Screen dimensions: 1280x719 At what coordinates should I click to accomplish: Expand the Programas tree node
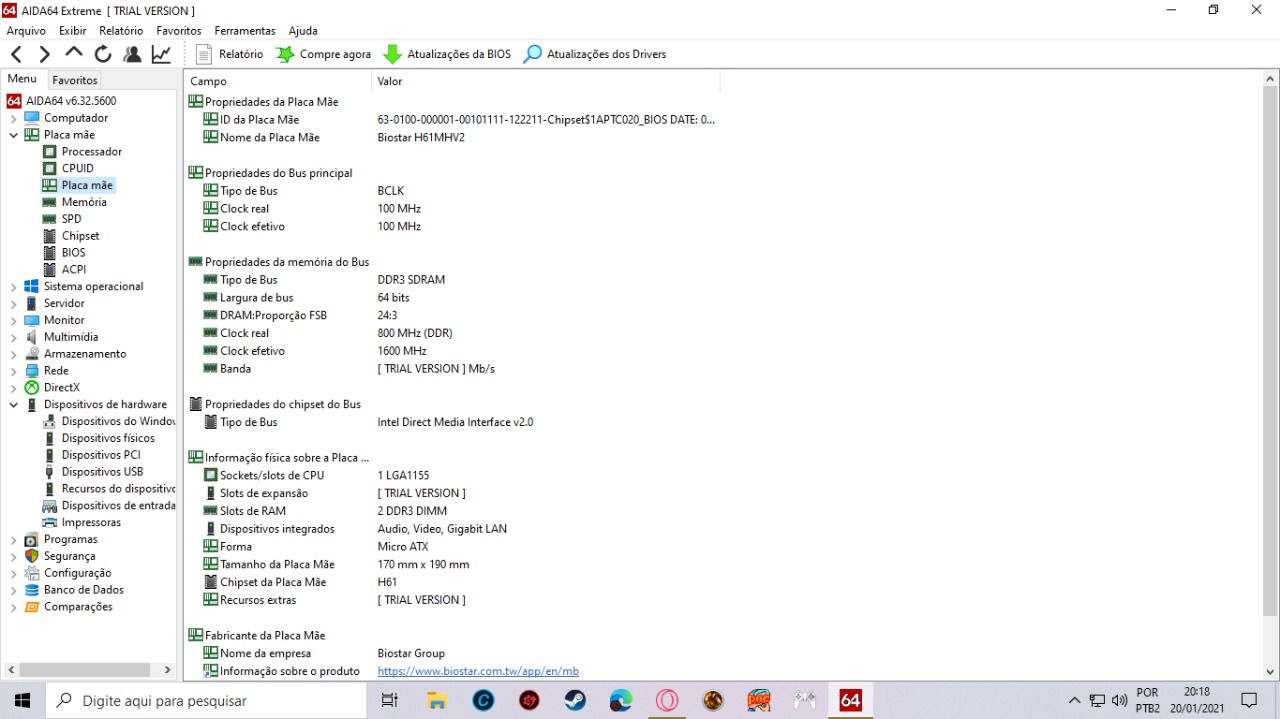pos(14,540)
